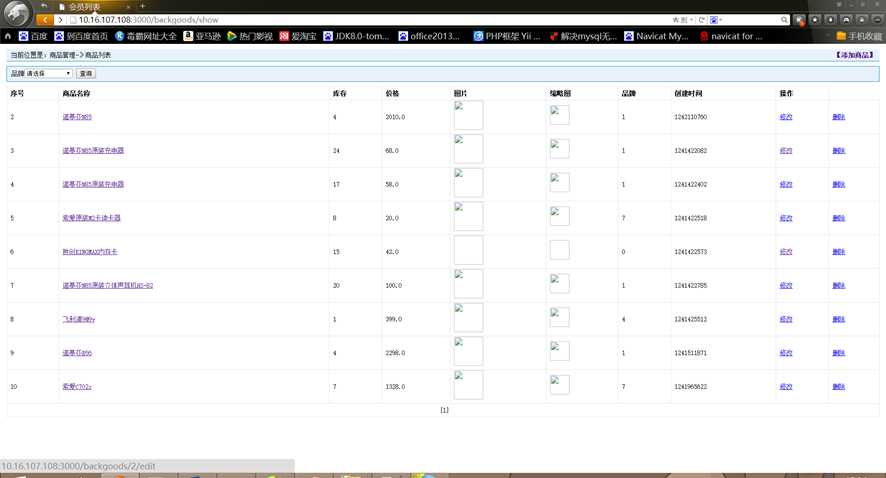
Task: Open the 爱淘宝 bookmark
Action: [x=298, y=36]
